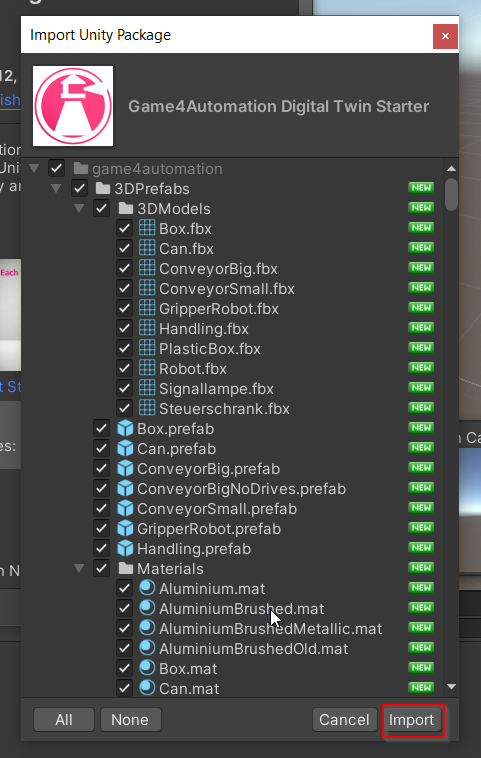Screen dimensions: 481x758
Task: Close the Import Unity Package dialog
Action: pos(445,36)
